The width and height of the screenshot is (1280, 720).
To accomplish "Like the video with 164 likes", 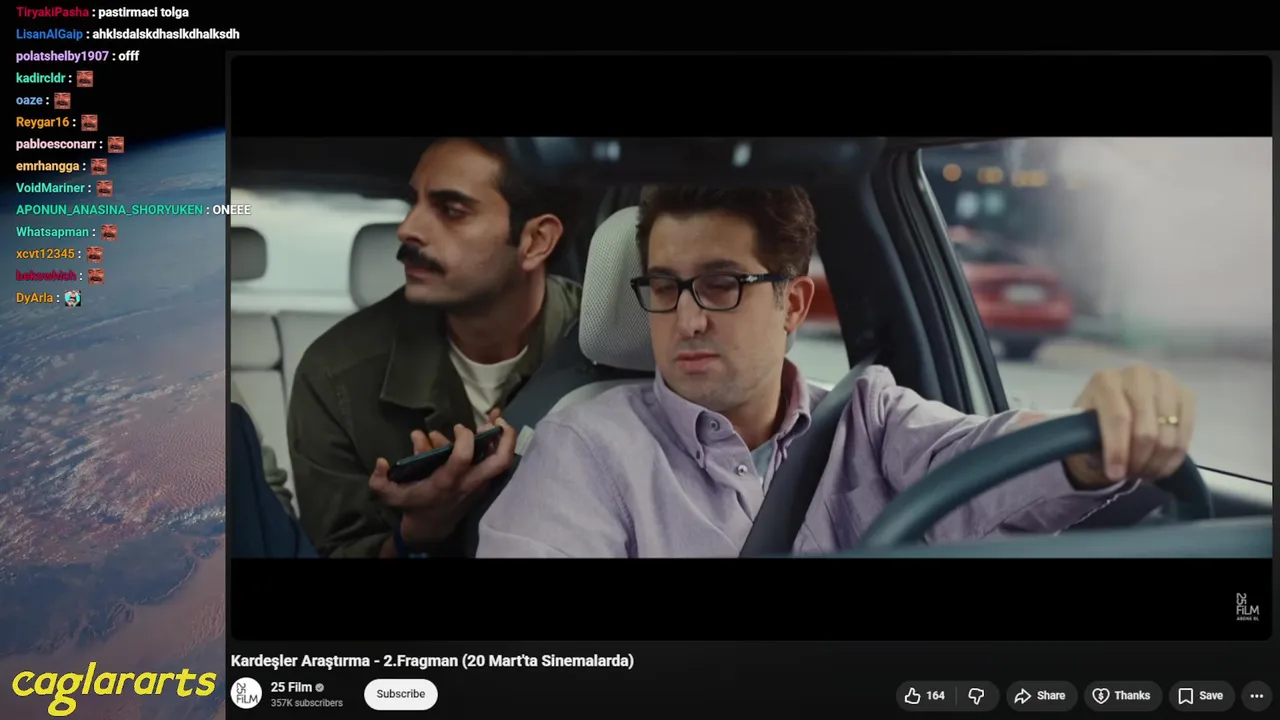I will (924, 696).
